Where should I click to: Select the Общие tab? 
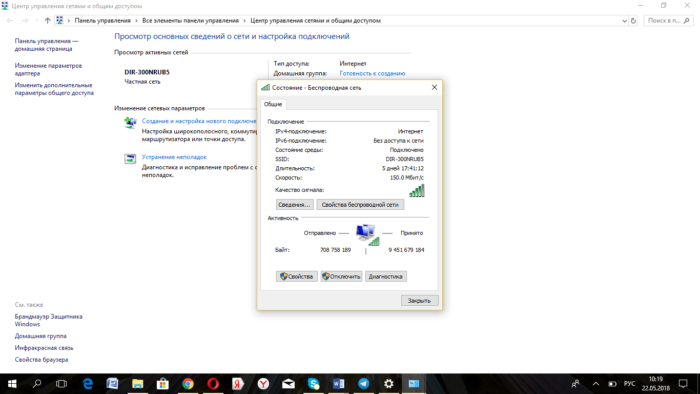[x=273, y=104]
